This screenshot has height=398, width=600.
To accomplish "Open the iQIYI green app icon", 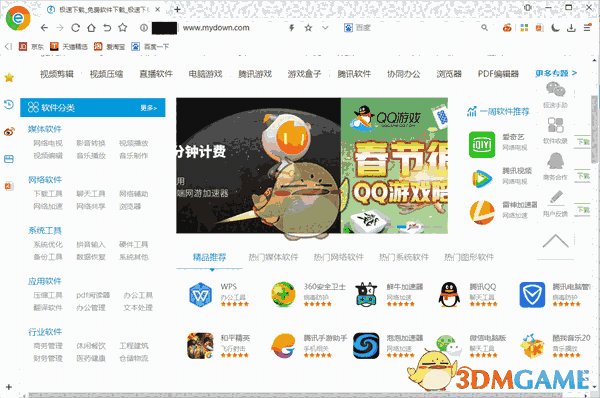I will [482, 145].
